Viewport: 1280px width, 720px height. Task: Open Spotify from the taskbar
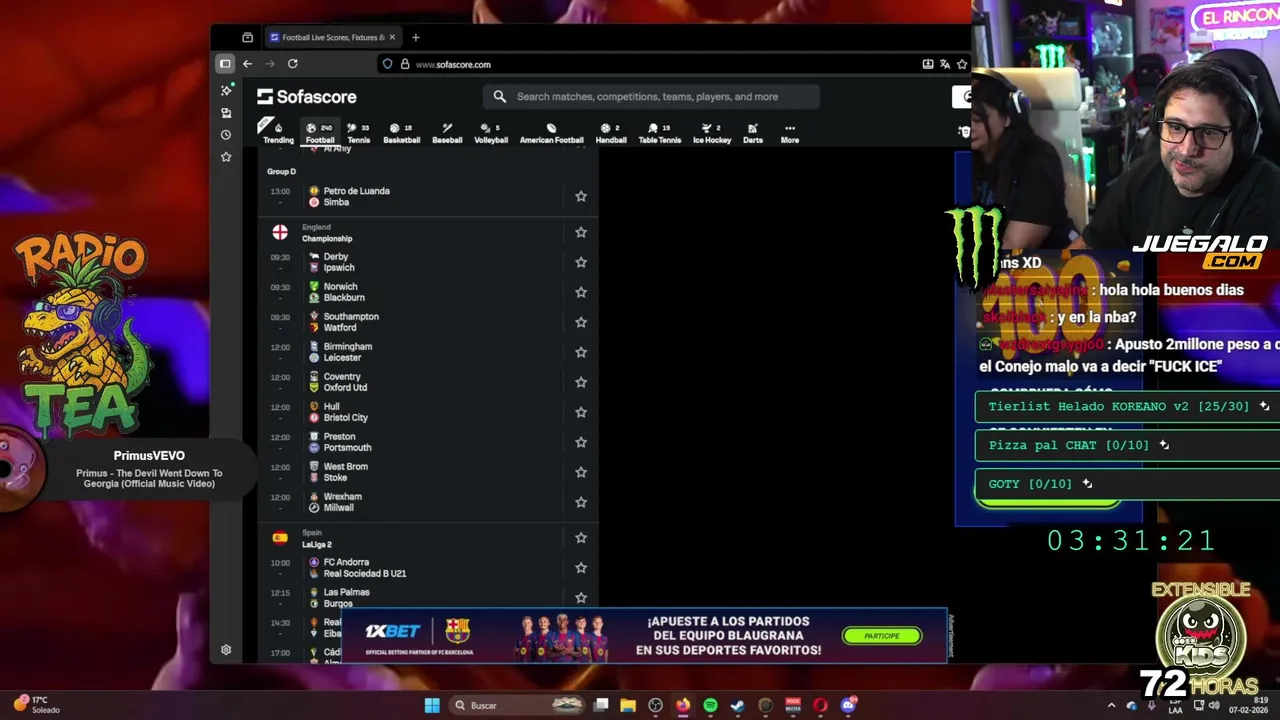point(710,705)
